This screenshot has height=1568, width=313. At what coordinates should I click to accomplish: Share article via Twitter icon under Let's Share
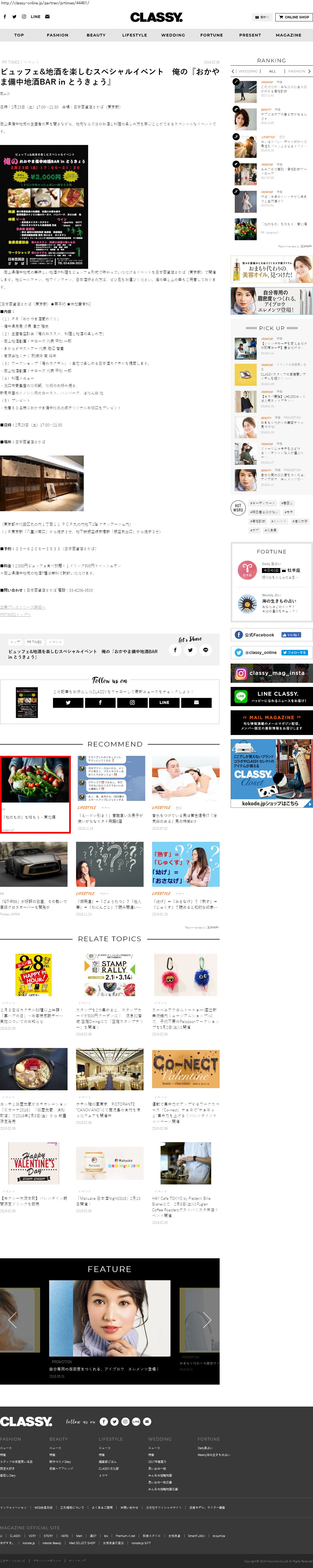[x=190, y=650]
